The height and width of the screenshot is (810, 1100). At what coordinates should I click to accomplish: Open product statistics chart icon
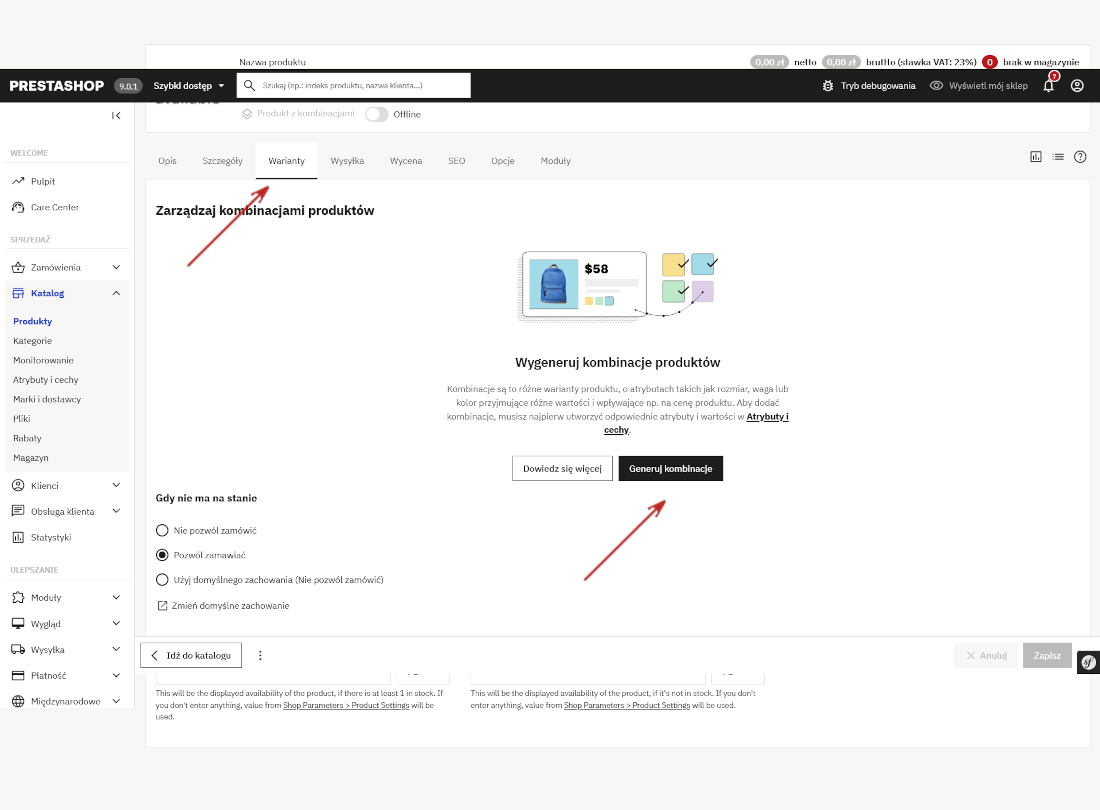tap(1036, 157)
